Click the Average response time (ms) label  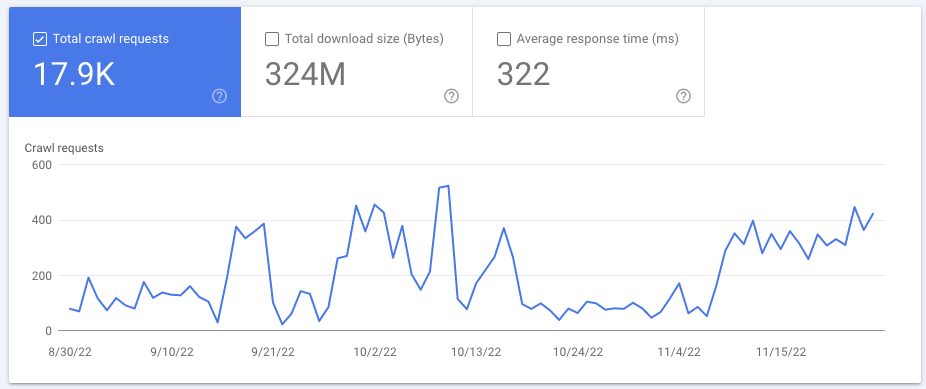598,40
